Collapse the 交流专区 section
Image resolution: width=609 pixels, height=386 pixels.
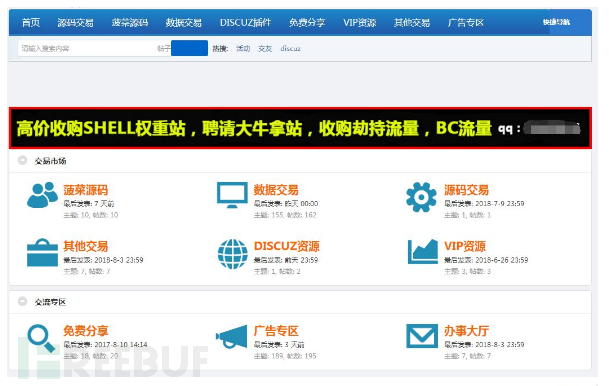[23, 301]
